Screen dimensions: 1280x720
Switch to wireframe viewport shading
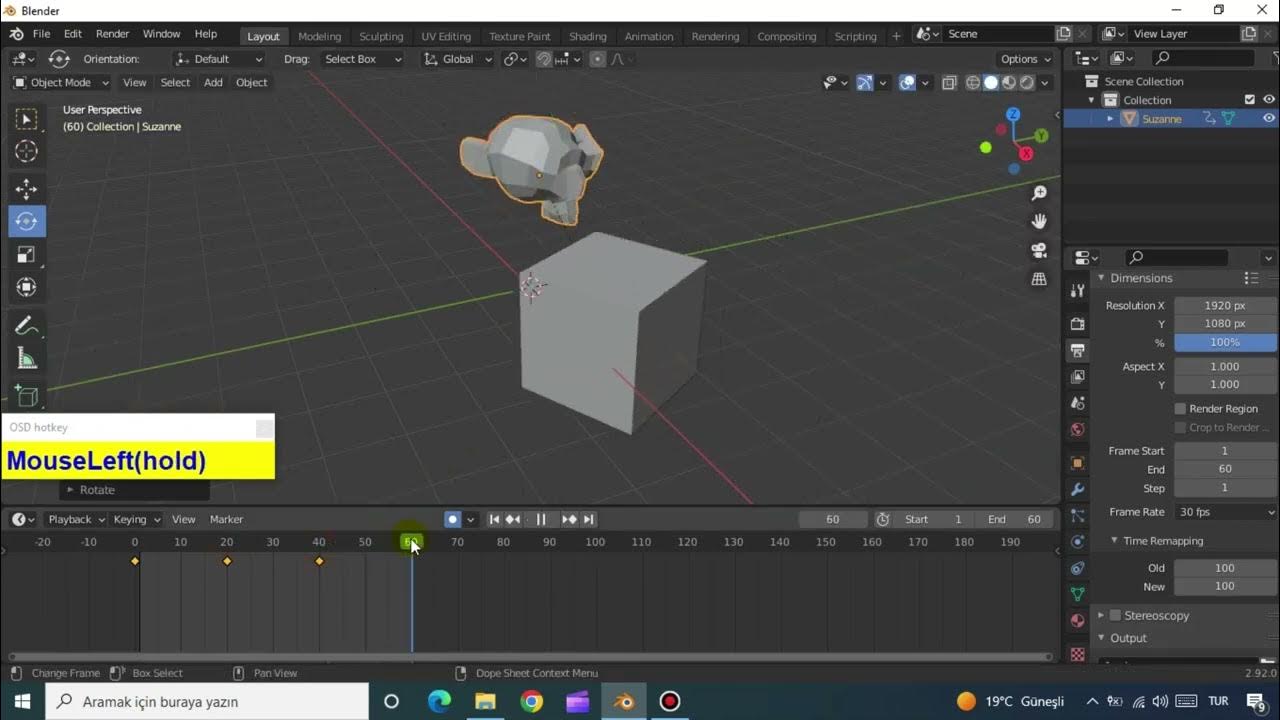[x=973, y=83]
